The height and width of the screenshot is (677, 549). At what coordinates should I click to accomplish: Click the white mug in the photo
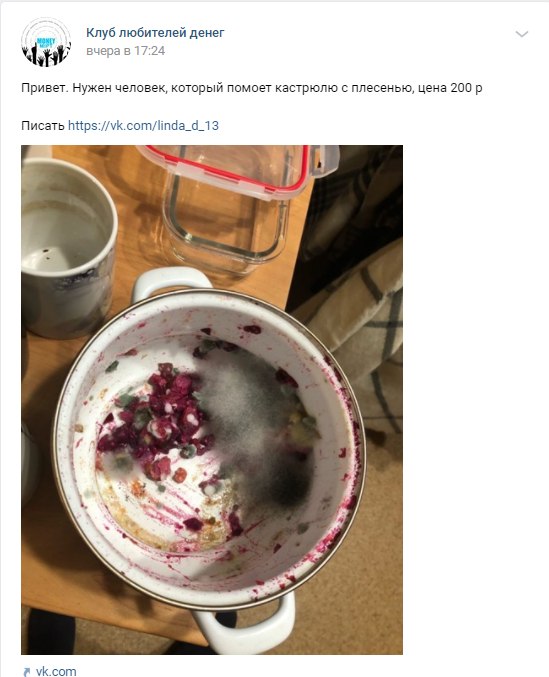point(67,248)
